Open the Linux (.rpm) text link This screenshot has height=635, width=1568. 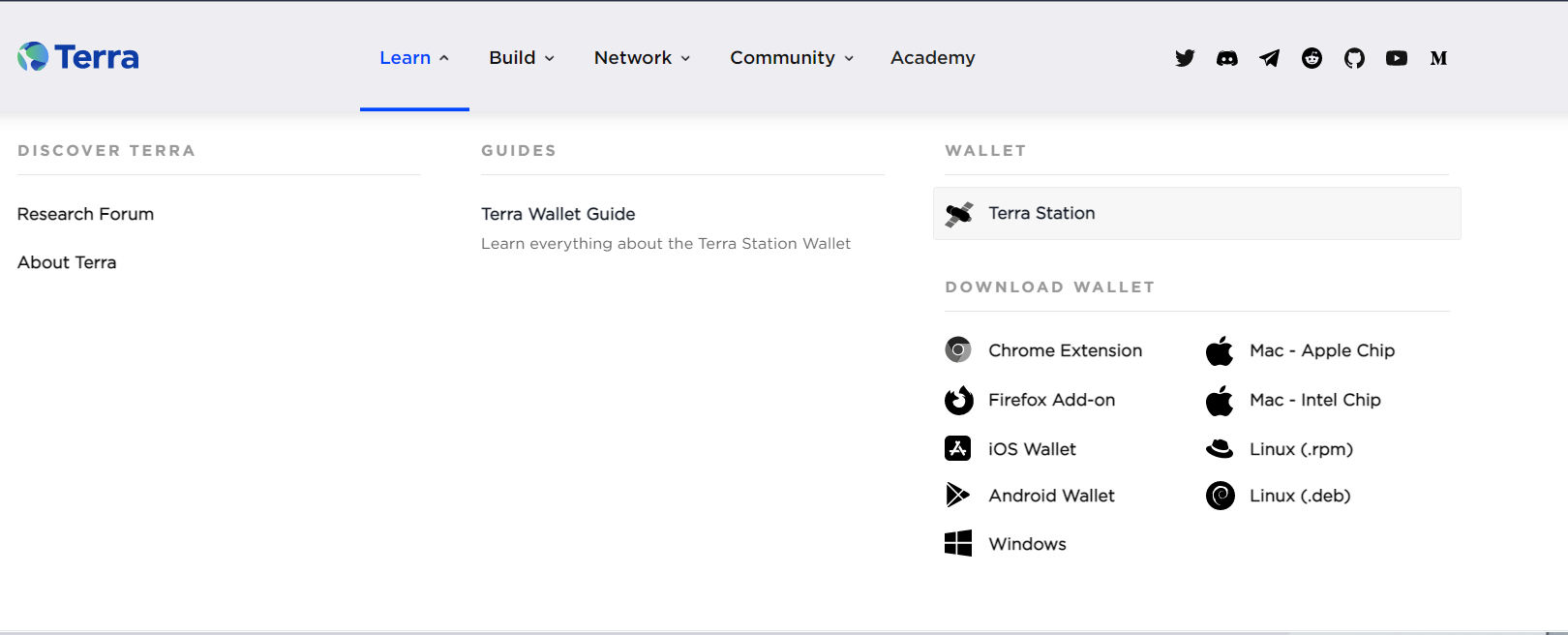pyautogui.click(x=1301, y=449)
